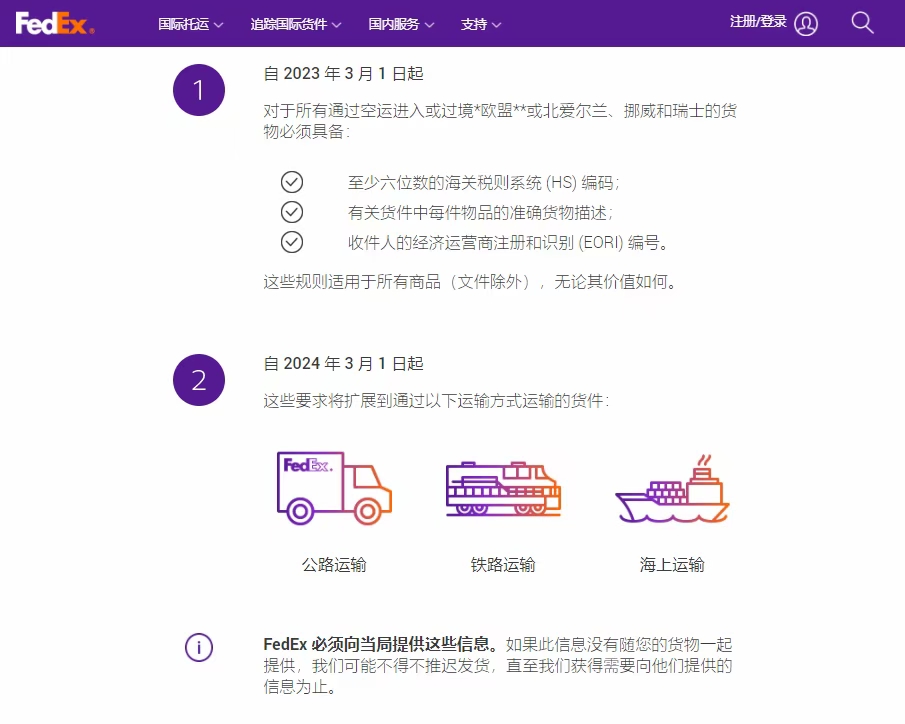Click checkmark icon beside HS 编码 line

pos(291,182)
